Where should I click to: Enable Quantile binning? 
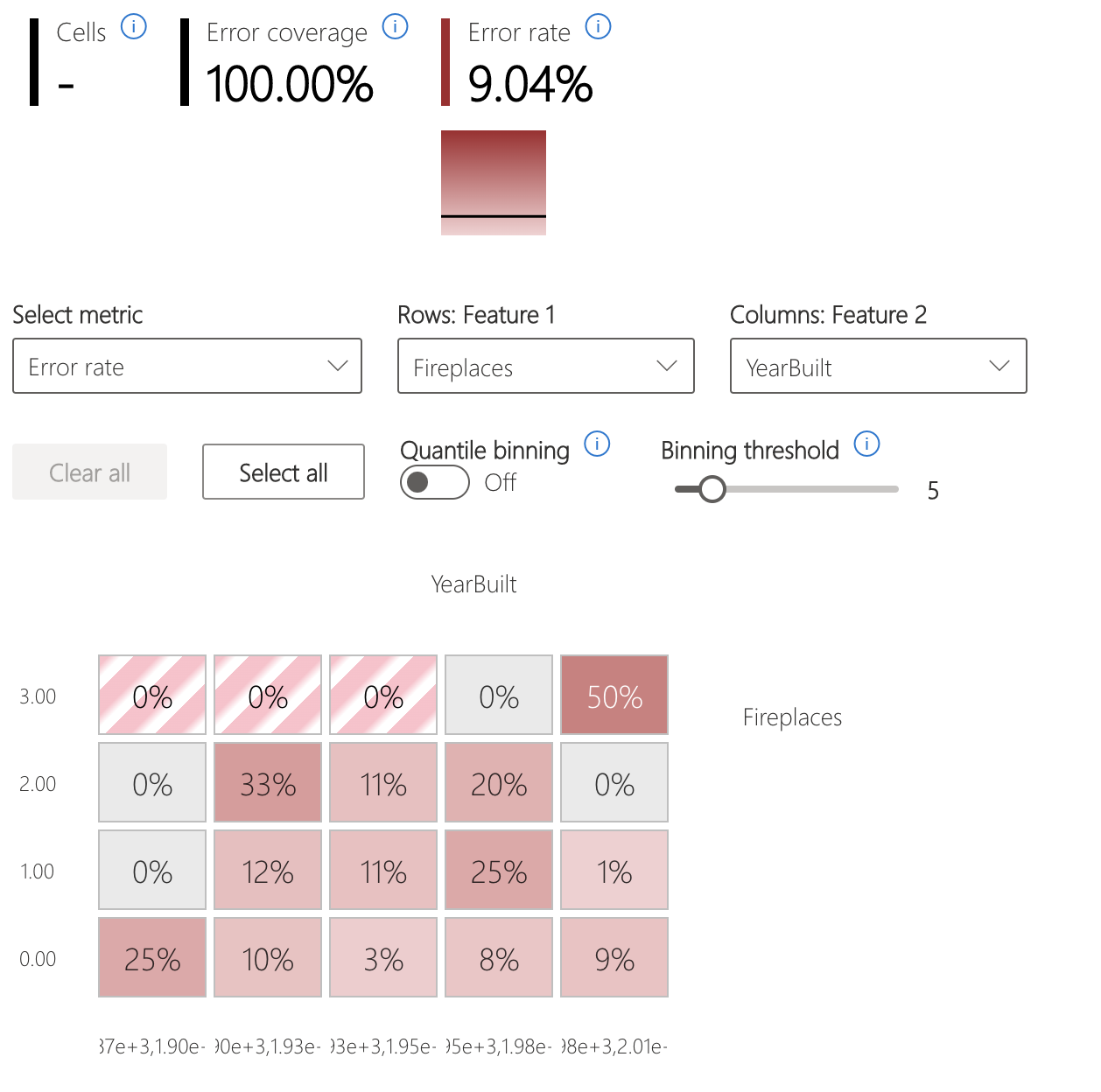tap(434, 482)
